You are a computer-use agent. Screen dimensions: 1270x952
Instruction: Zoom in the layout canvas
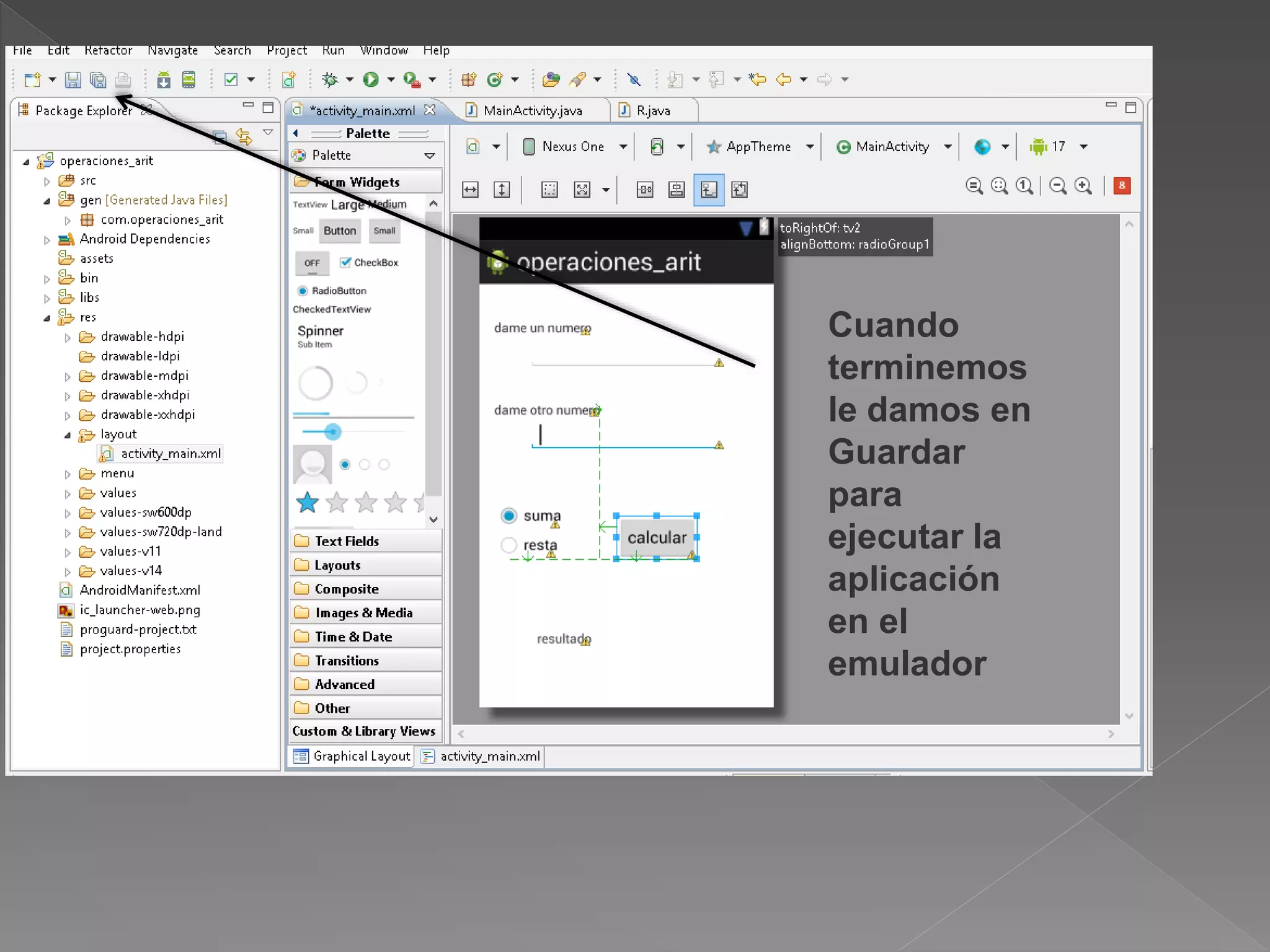click(1083, 186)
